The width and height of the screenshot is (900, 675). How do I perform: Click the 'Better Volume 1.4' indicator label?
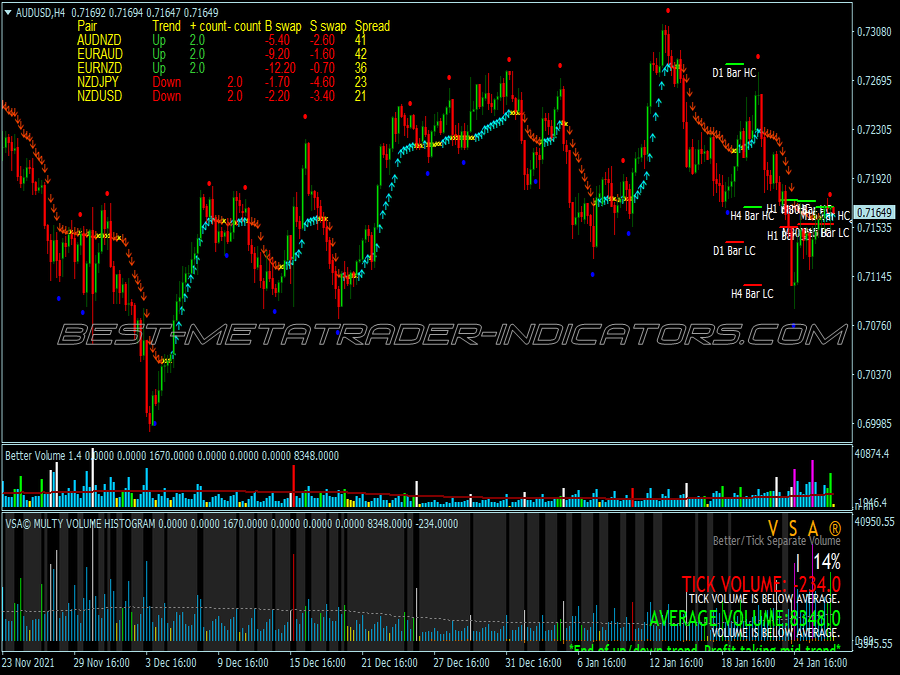pyautogui.click(x=43, y=456)
